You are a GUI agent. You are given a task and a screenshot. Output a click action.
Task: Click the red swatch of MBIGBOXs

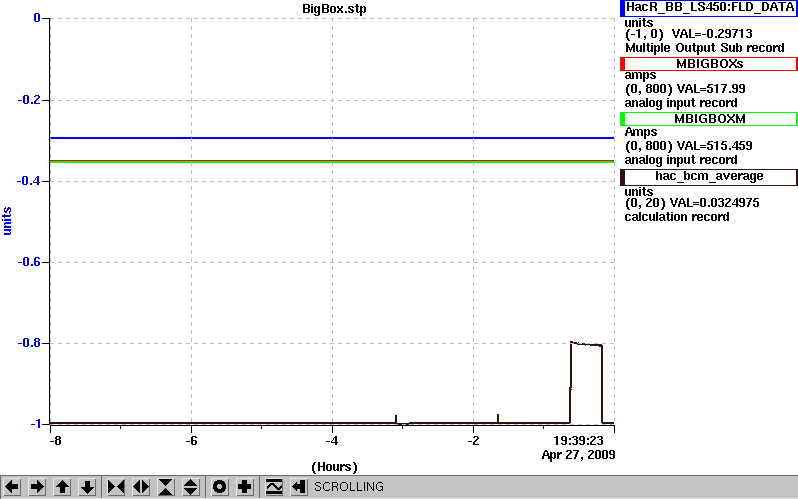pyautogui.click(x=622, y=64)
